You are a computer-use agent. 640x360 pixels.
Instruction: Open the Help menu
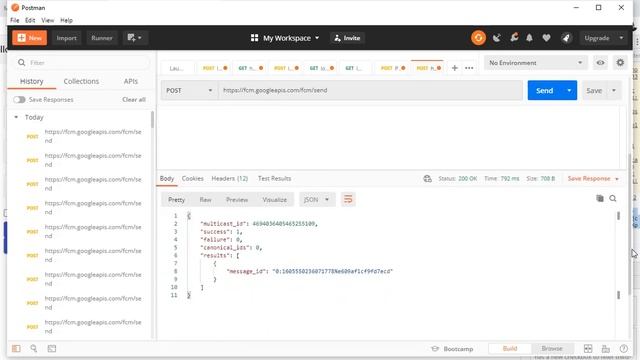click(x=66, y=20)
